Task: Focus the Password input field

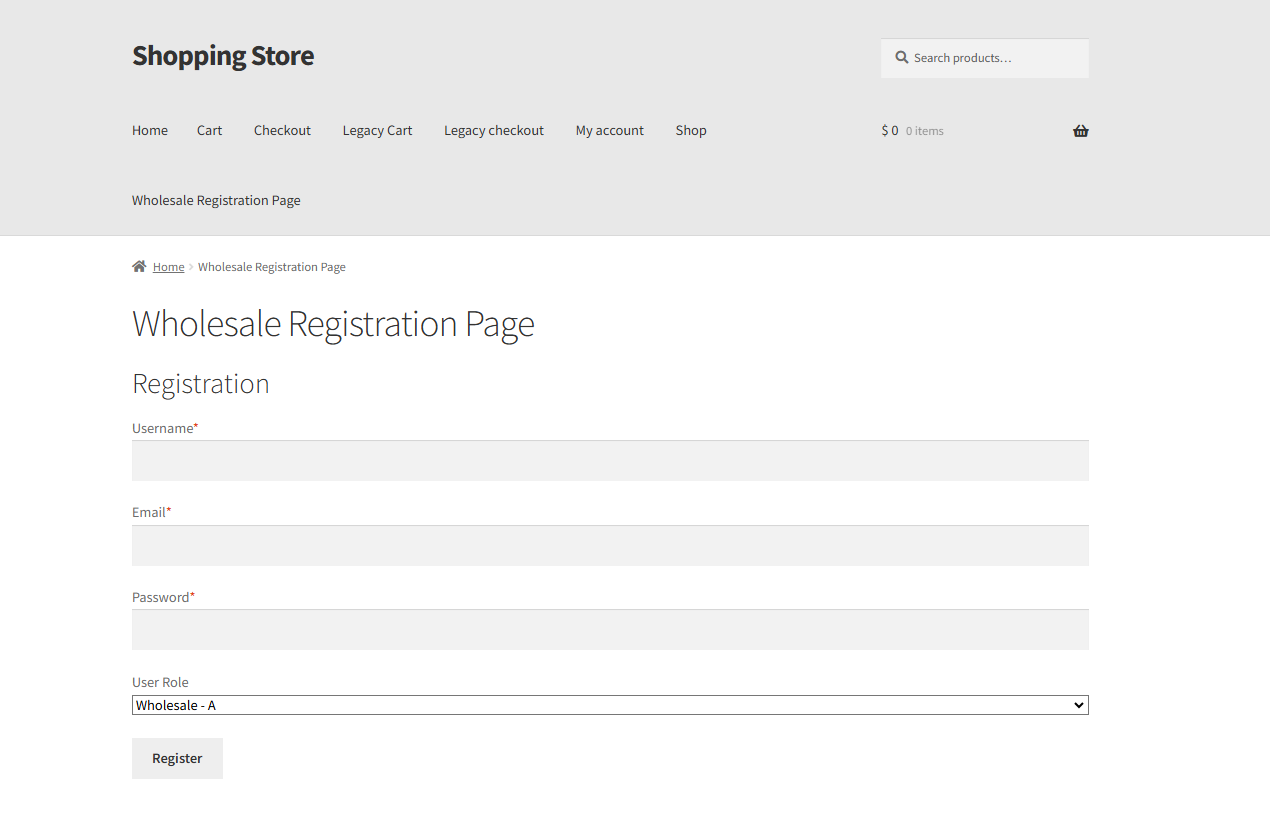Action: tap(610, 630)
